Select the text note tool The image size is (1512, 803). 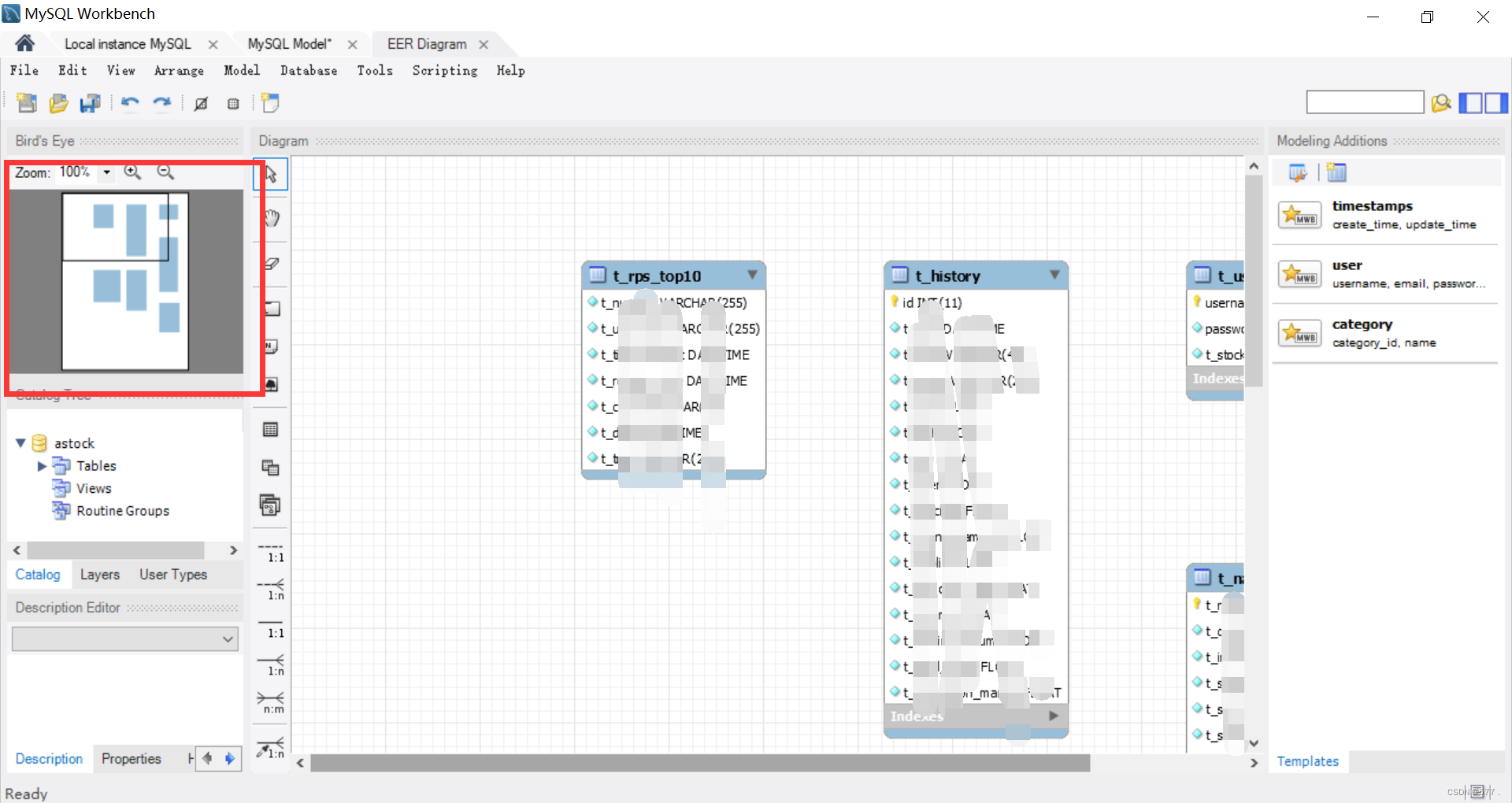pyautogui.click(x=271, y=346)
